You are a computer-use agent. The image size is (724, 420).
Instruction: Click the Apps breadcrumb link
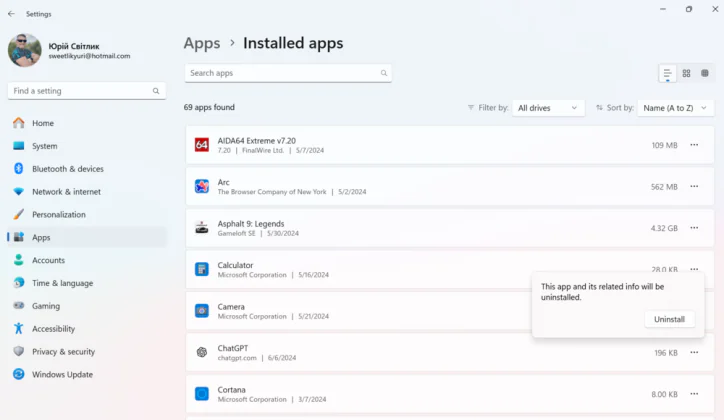[x=202, y=43]
